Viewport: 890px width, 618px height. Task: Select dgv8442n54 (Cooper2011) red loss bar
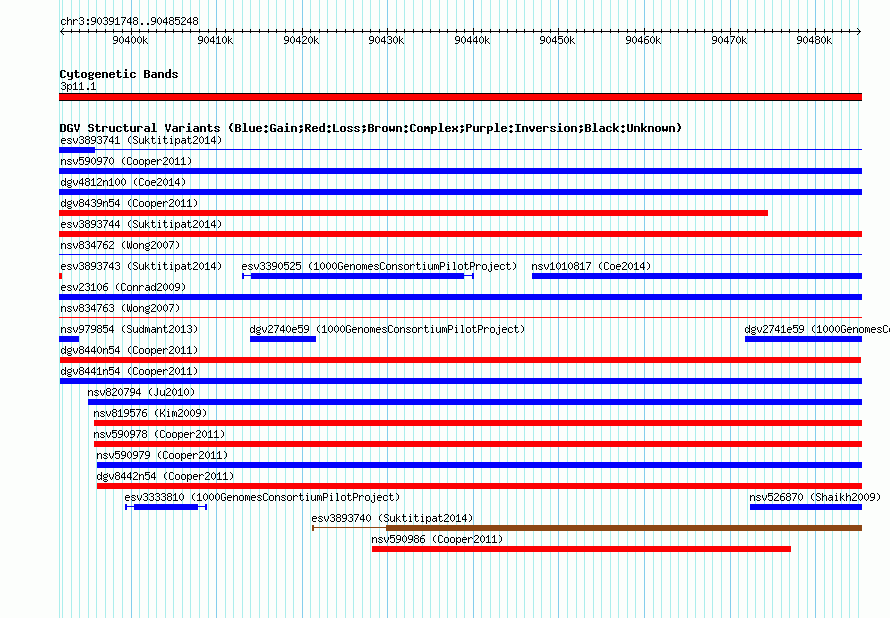(480, 486)
